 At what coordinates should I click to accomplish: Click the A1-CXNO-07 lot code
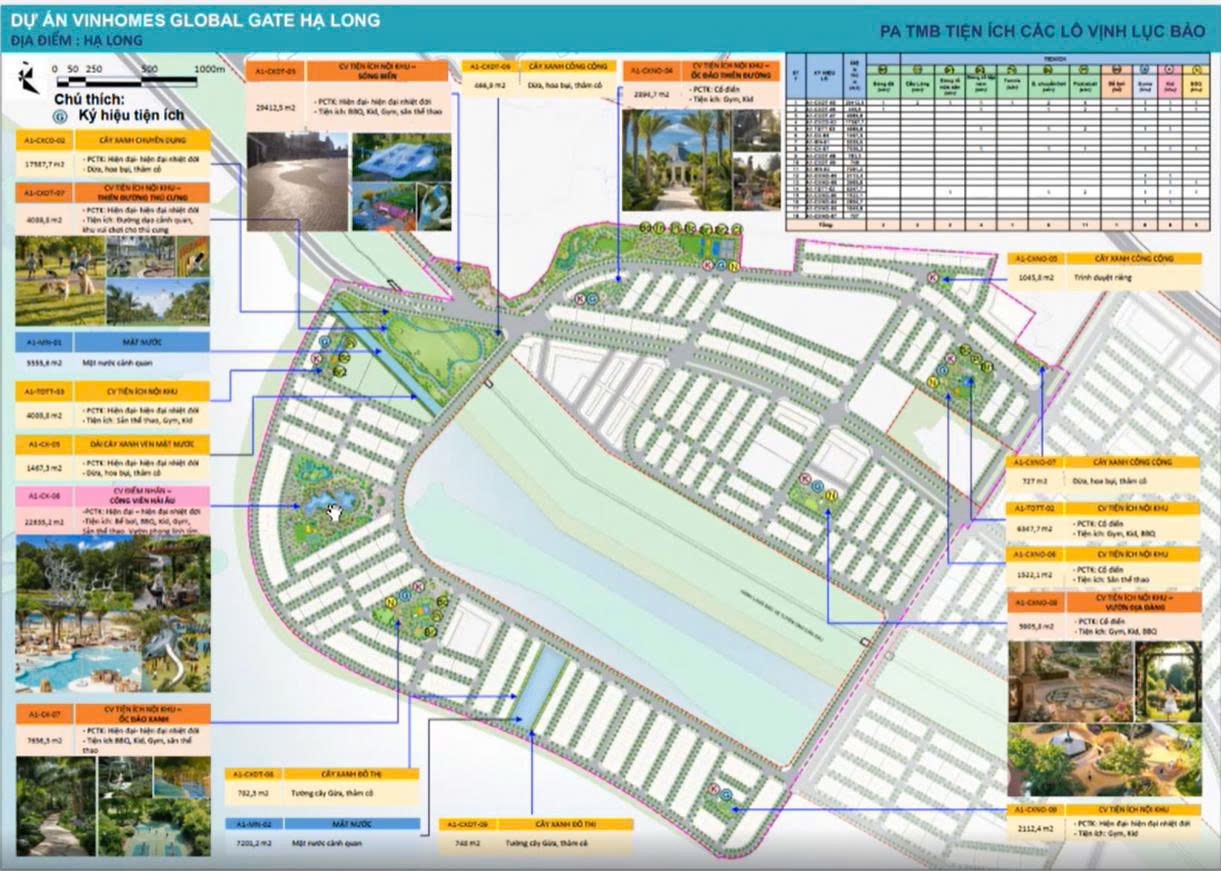[1036, 463]
